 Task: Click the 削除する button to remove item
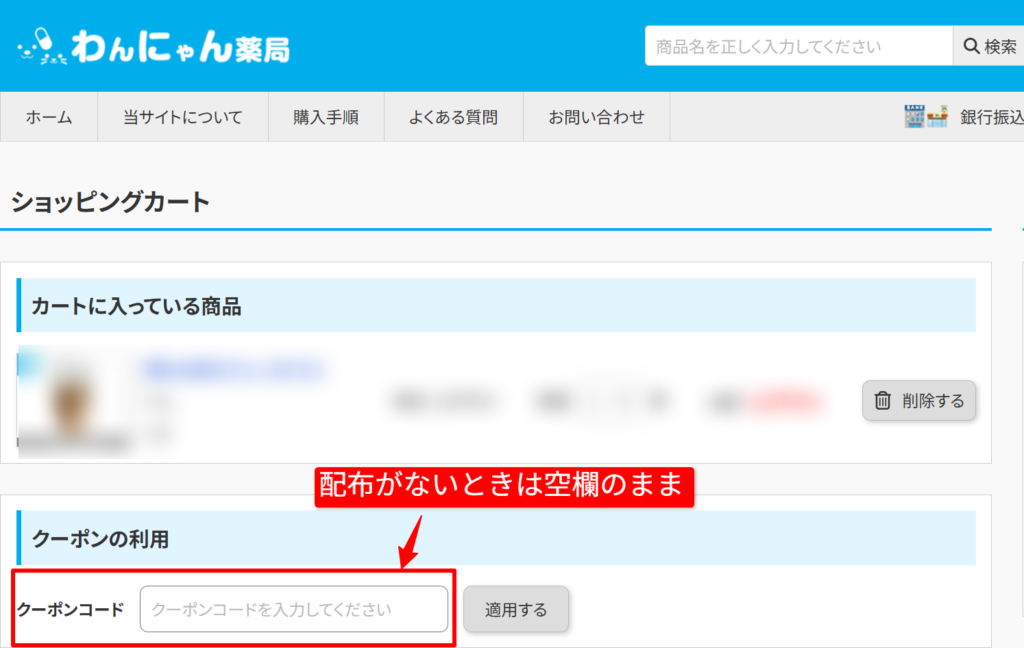919,400
